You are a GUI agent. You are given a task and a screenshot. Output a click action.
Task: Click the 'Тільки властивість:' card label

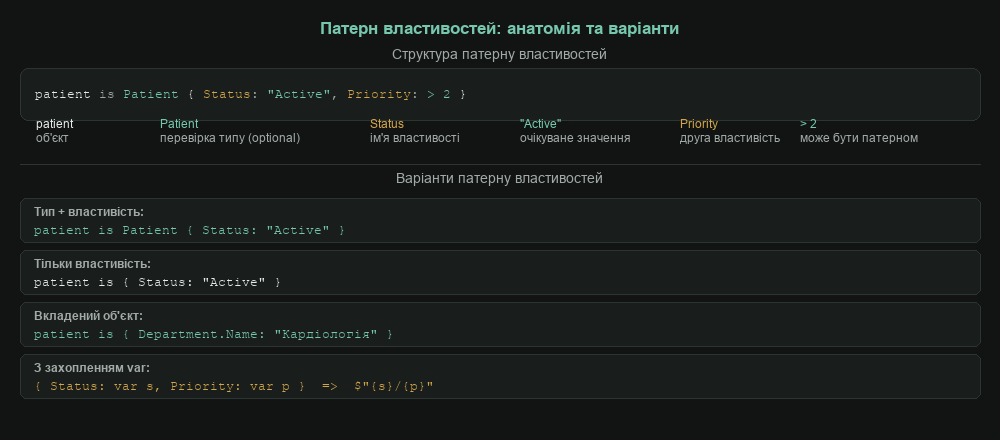coord(92,263)
